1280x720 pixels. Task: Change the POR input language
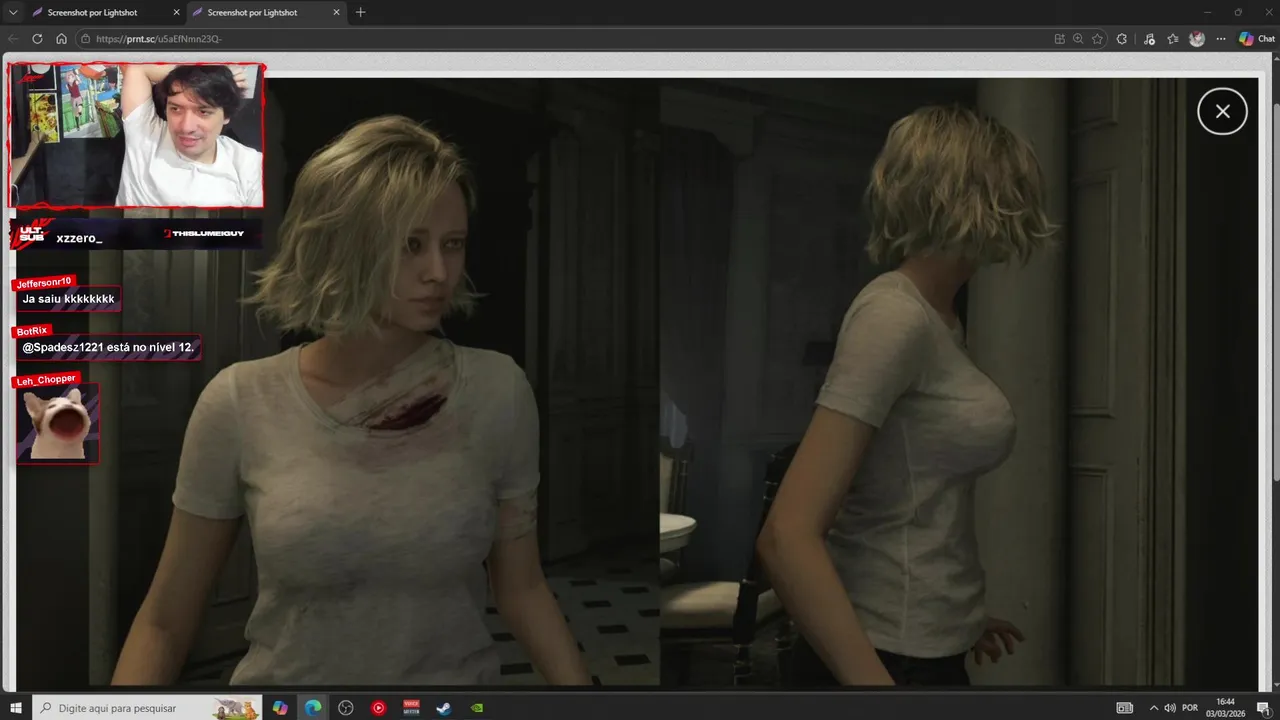1190,708
